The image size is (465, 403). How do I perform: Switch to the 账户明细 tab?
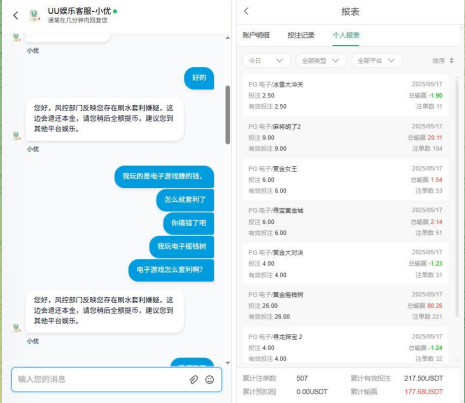coord(256,35)
